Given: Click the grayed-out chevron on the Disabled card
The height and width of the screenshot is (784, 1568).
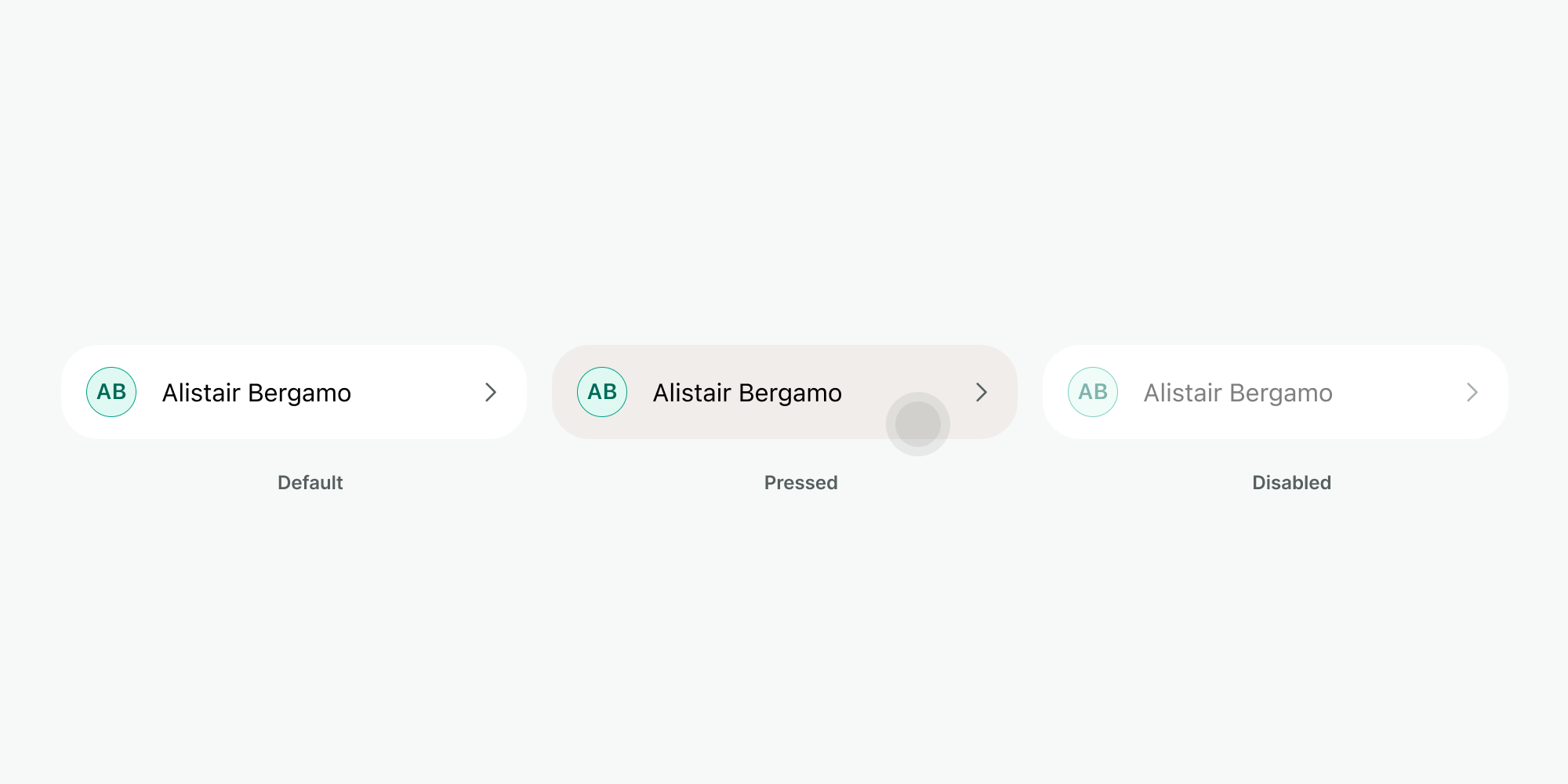Looking at the screenshot, I should [x=1472, y=392].
